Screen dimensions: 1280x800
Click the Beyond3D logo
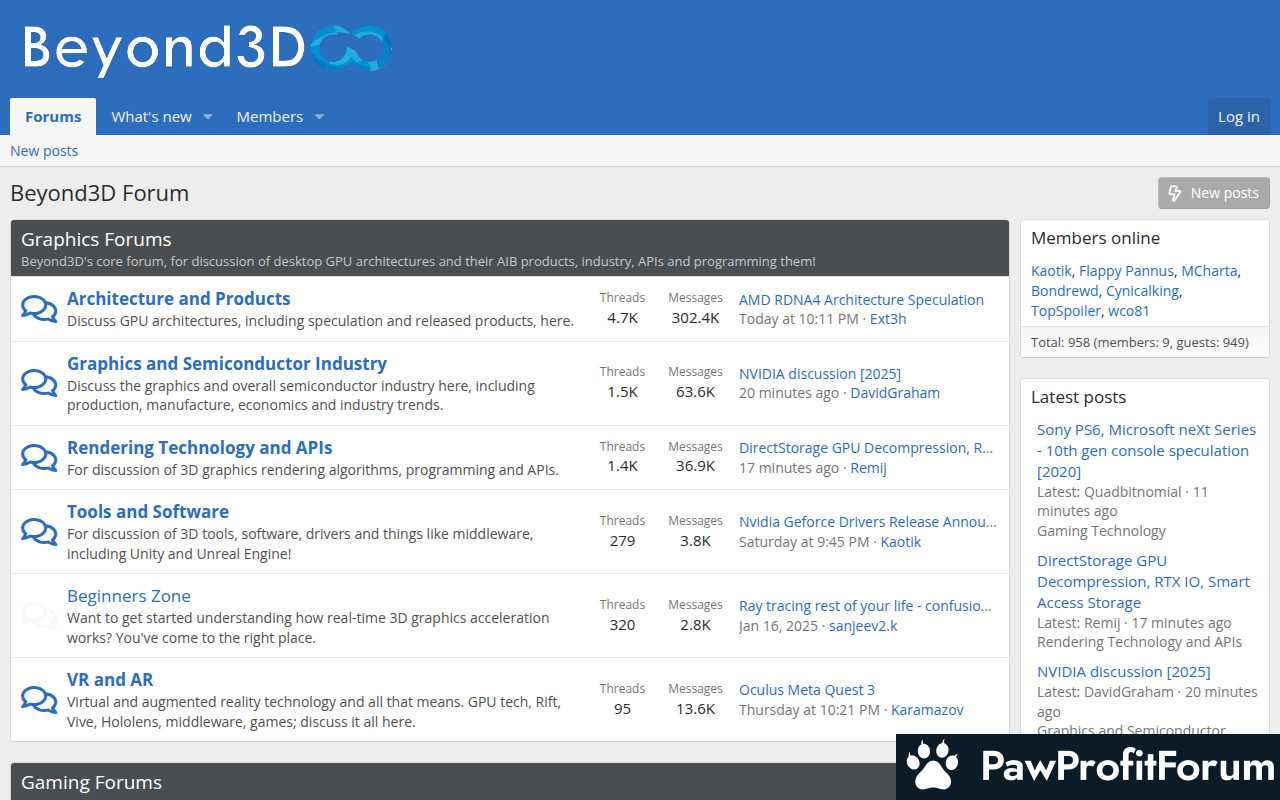click(207, 49)
